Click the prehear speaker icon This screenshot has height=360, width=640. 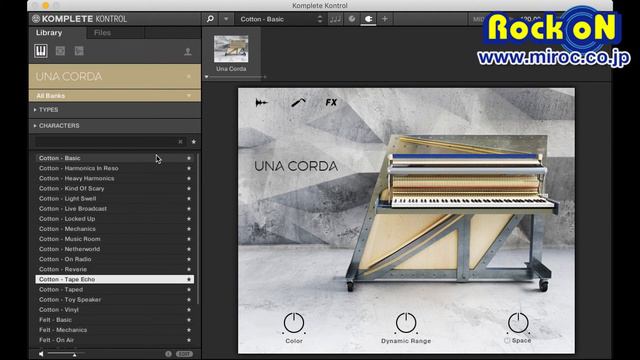41,354
